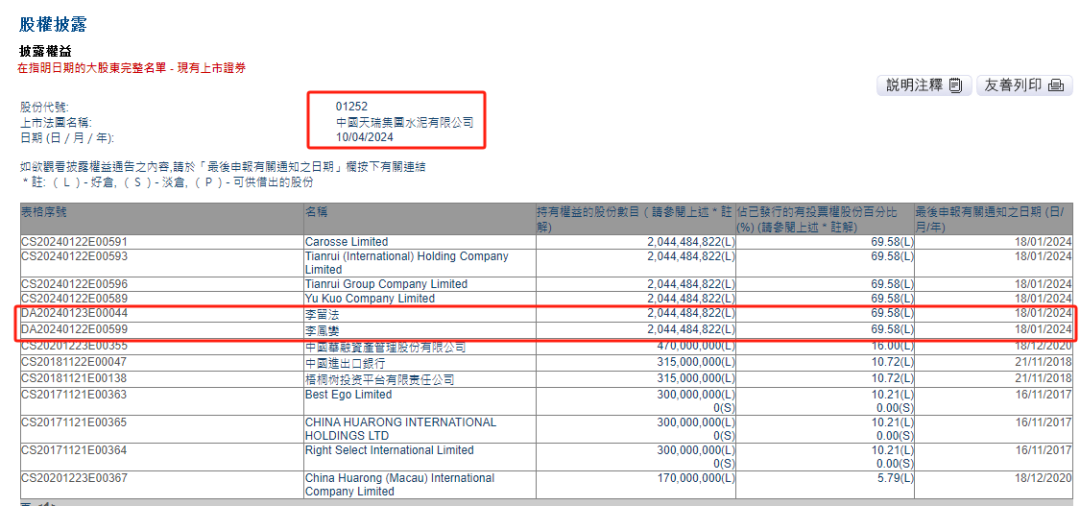Open 18/01/2024 notice date for Carosse Limited

1043,242
